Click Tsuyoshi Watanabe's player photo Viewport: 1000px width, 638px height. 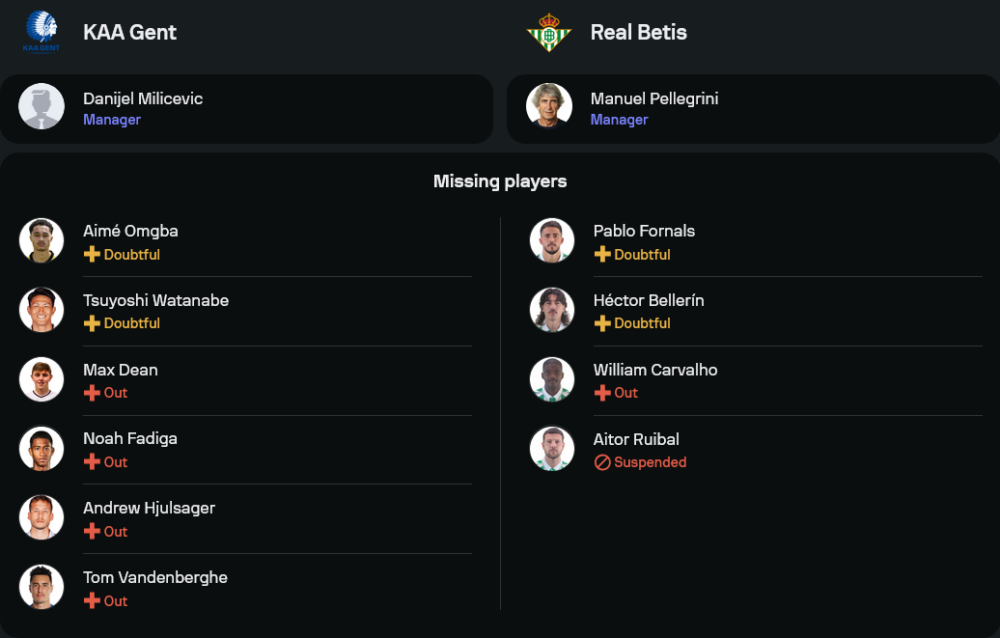point(41,310)
